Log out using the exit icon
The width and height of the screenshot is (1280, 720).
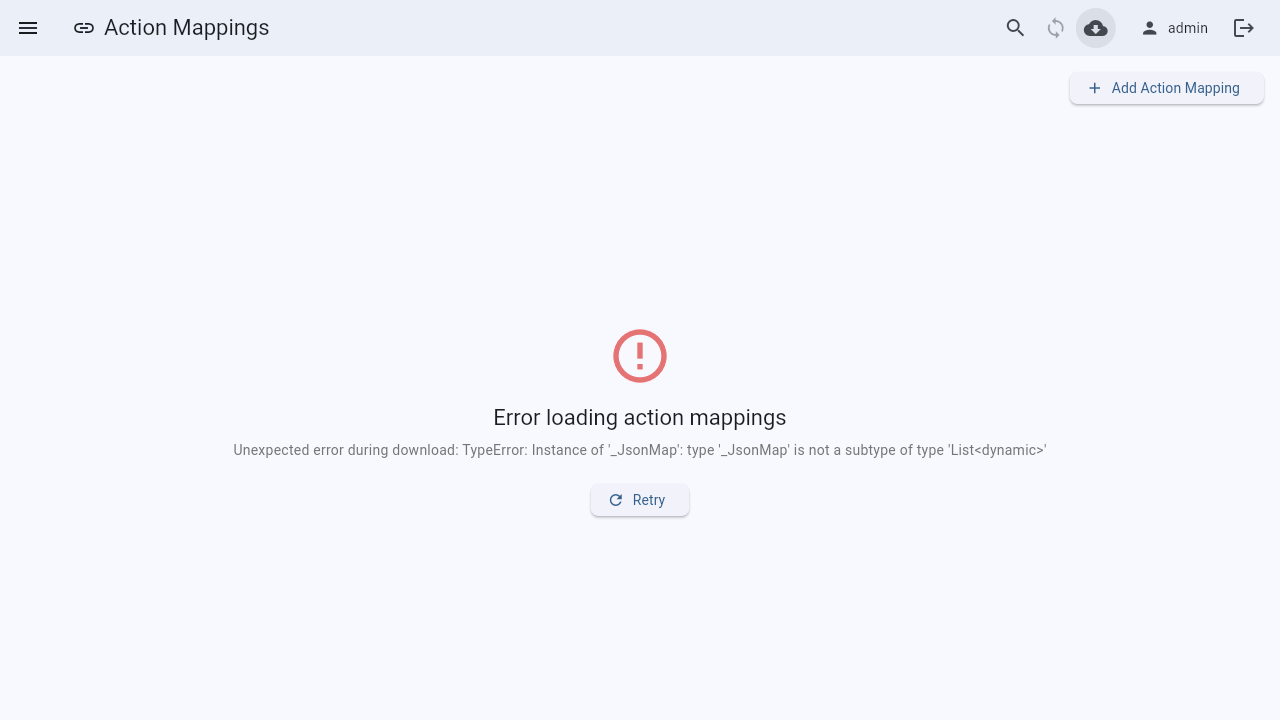[x=1244, y=28]
